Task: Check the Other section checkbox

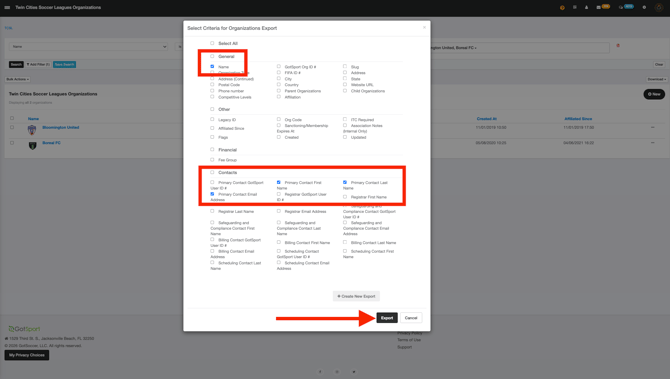Action: [212, 109]
